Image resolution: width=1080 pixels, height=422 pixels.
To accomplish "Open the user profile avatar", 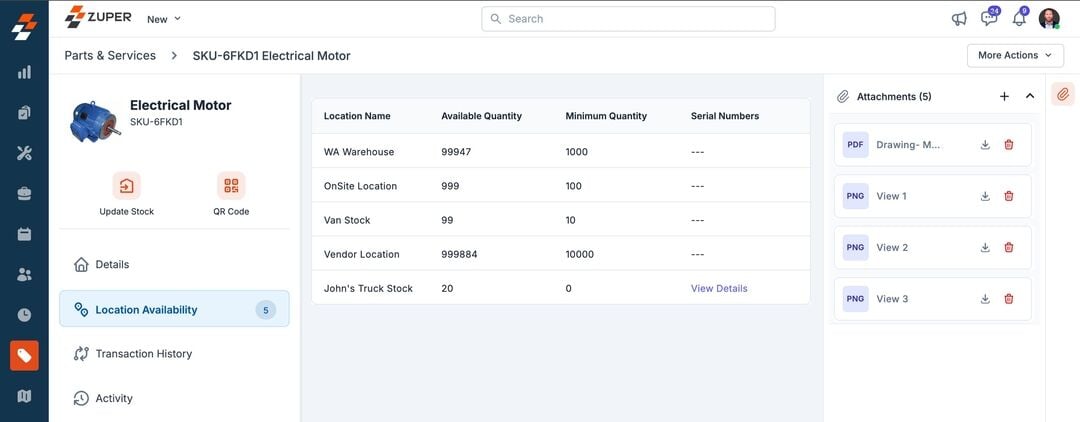I will pos(1049,19).
